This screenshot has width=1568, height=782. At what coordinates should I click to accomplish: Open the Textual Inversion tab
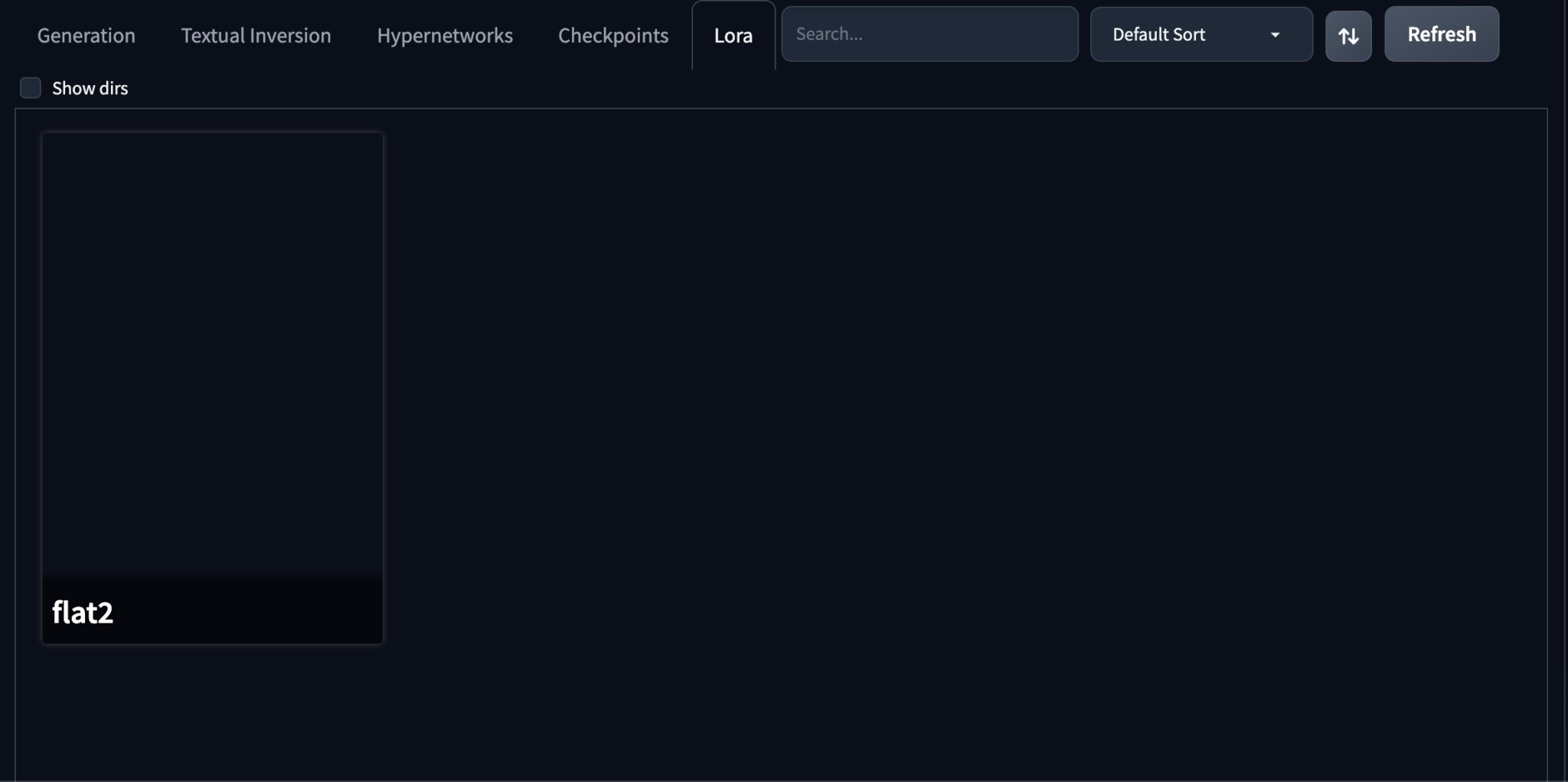pyautogui.click(x=256, y=35)
